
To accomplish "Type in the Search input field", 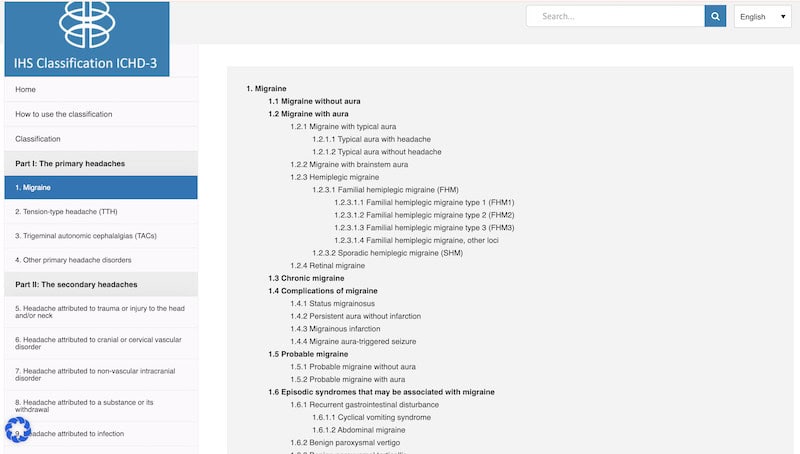I will [x=615, y=16].
